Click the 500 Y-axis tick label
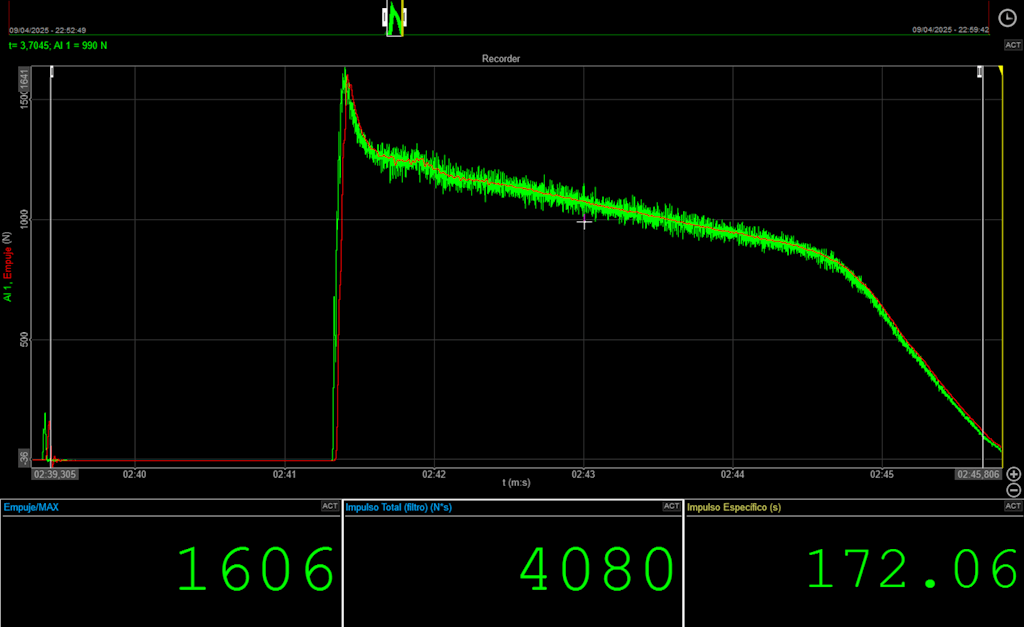1024x627 pixels. click(x=24, y=339)
